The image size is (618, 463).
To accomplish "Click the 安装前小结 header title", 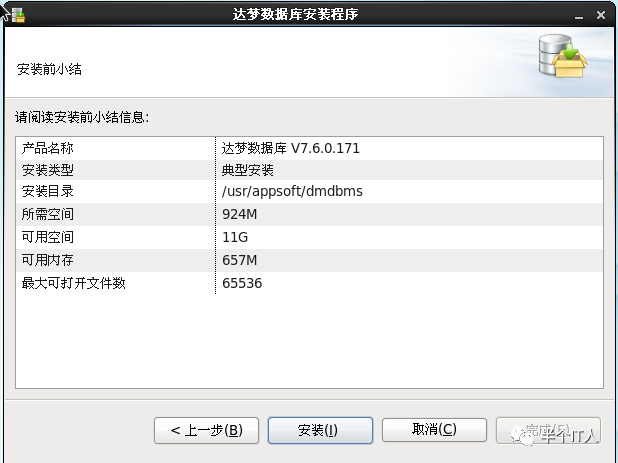I will (x=49, y=69).
